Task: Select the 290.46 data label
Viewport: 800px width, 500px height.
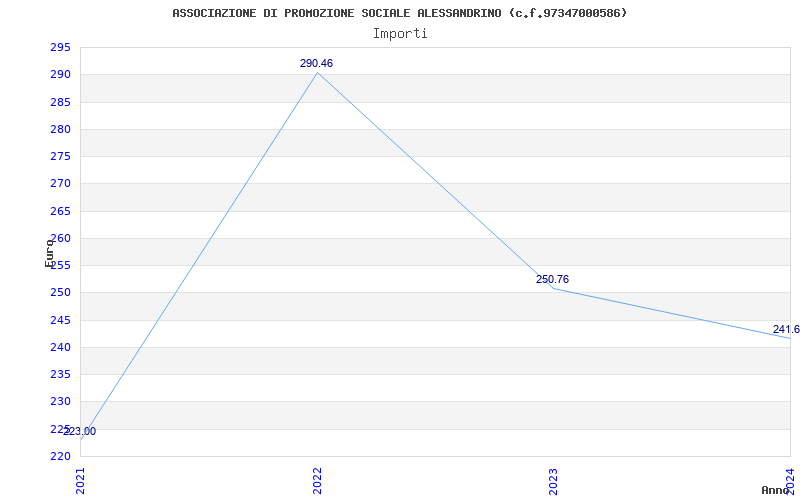Action: coord(316,63)
